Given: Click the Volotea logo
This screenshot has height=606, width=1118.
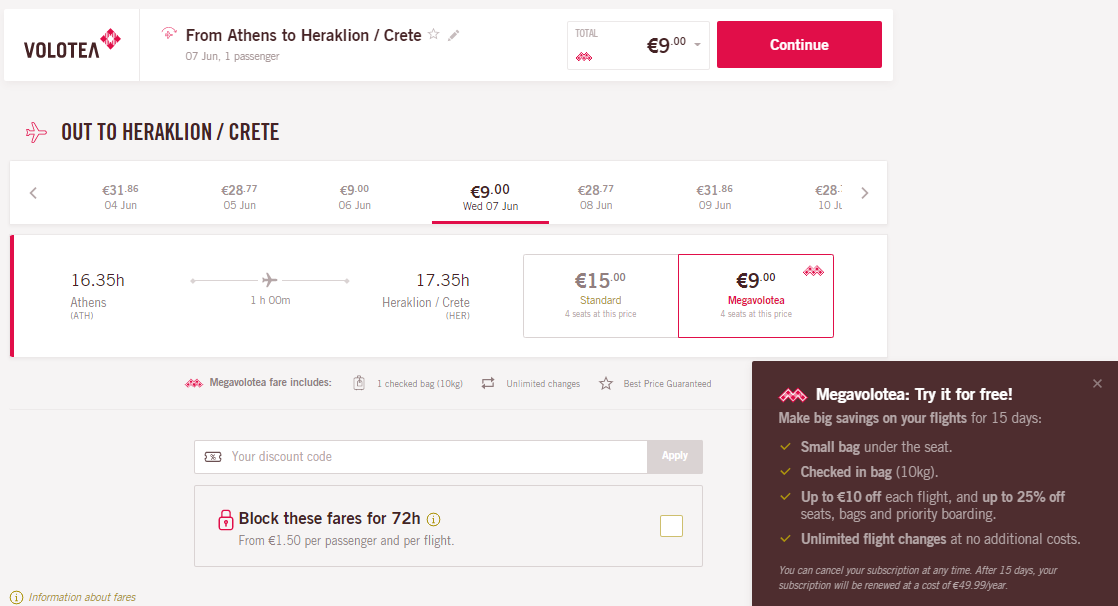Looking at the screenshot, I should tap(72, 44).
